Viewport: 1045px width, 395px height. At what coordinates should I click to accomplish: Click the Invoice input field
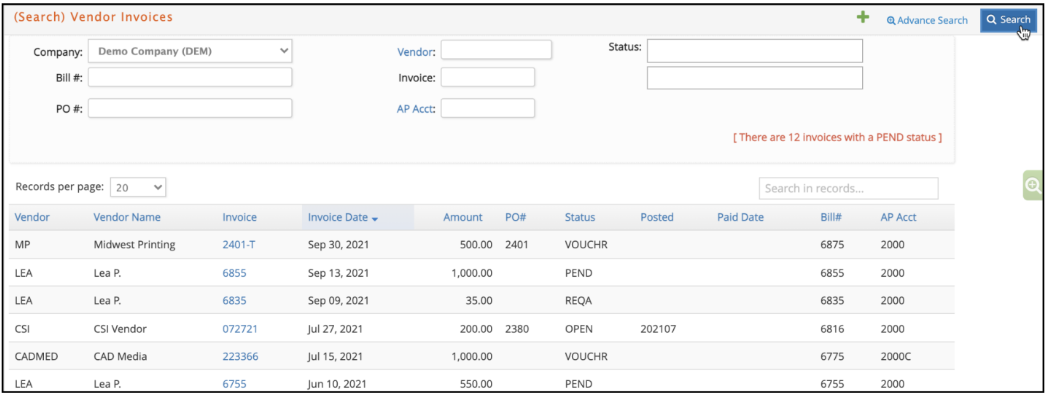488,77
